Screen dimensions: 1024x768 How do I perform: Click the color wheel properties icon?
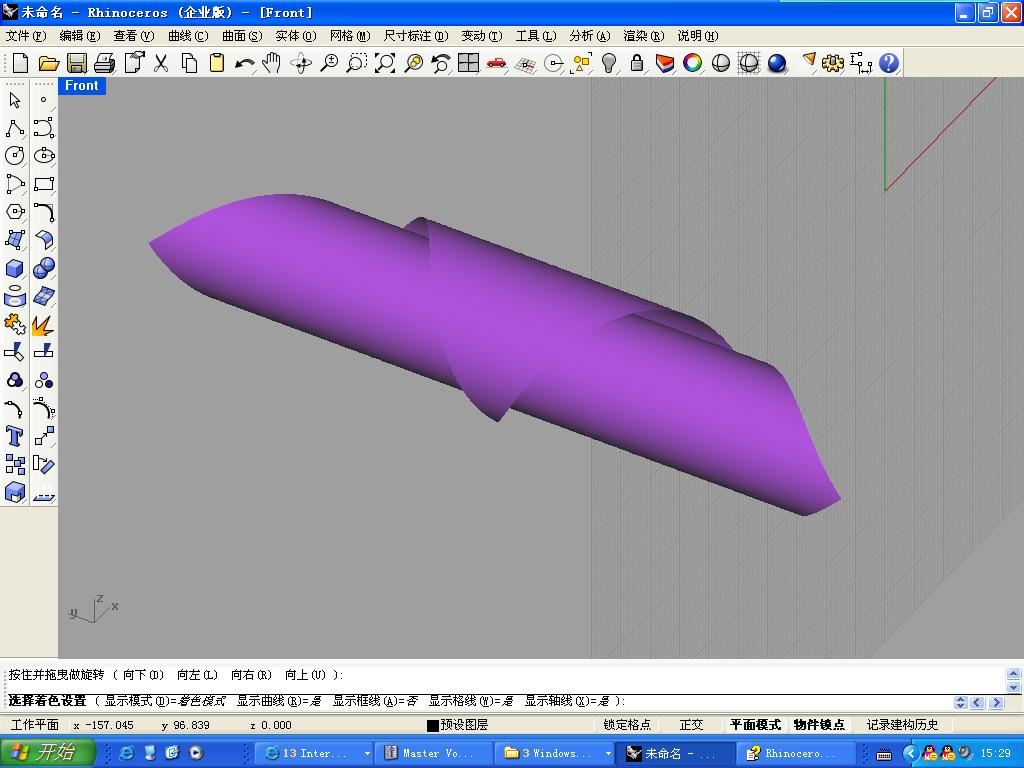tap(693, 63)
